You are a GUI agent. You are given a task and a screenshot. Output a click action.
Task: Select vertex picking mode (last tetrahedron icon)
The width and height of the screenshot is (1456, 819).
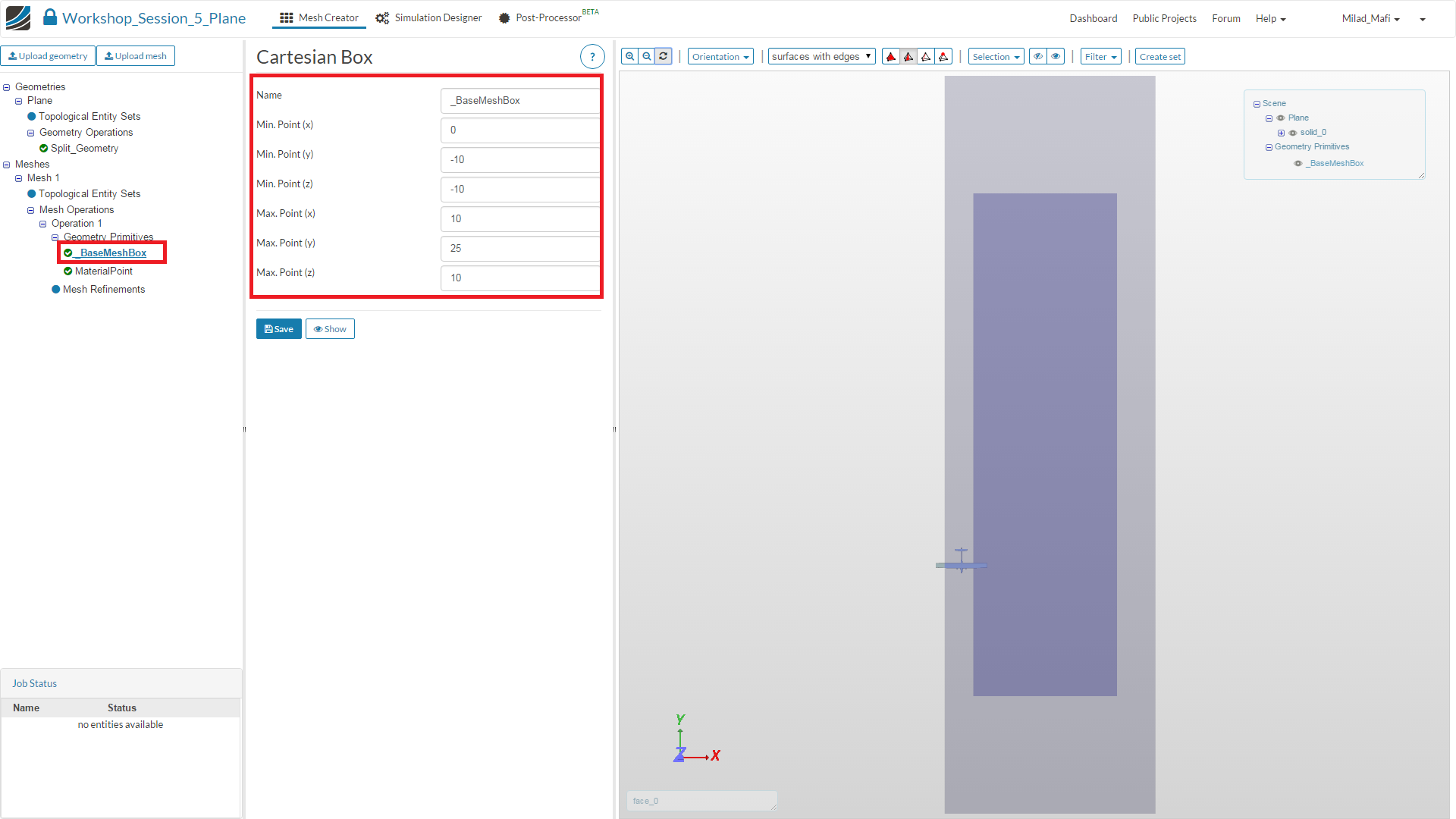click(x=943, y=57)
